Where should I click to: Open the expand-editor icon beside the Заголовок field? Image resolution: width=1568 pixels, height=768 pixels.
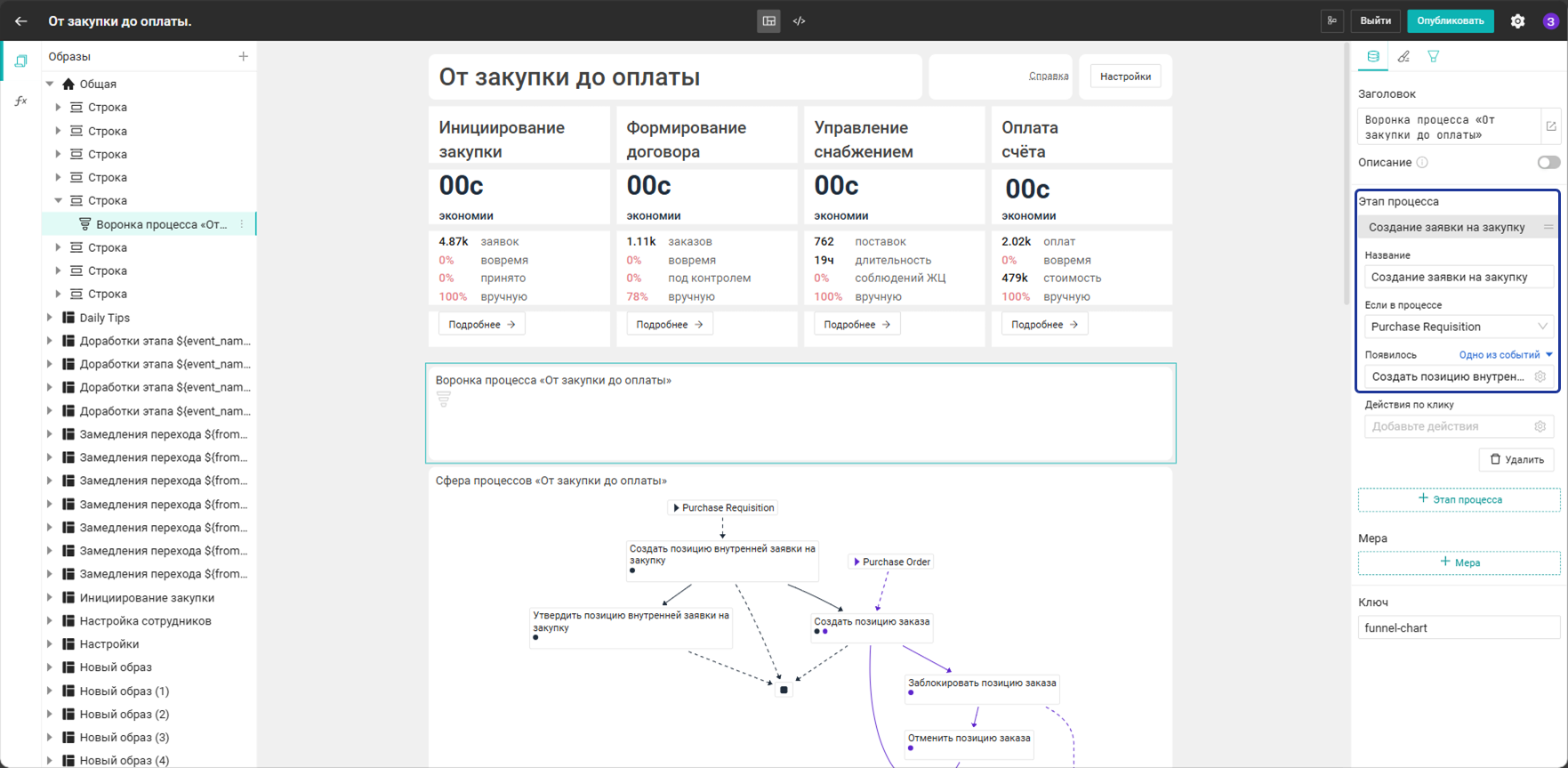tap(1551, 126)
